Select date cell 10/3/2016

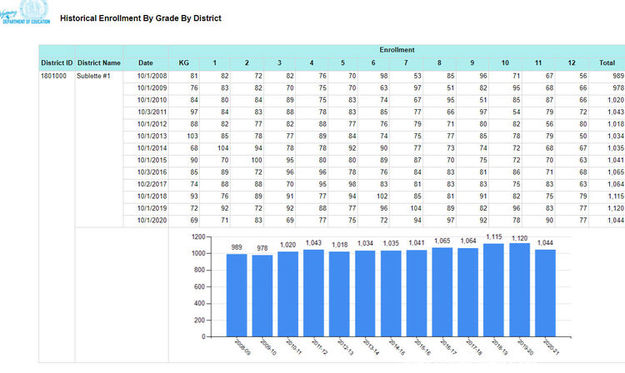pyautogui.click(x=152, y=172)
